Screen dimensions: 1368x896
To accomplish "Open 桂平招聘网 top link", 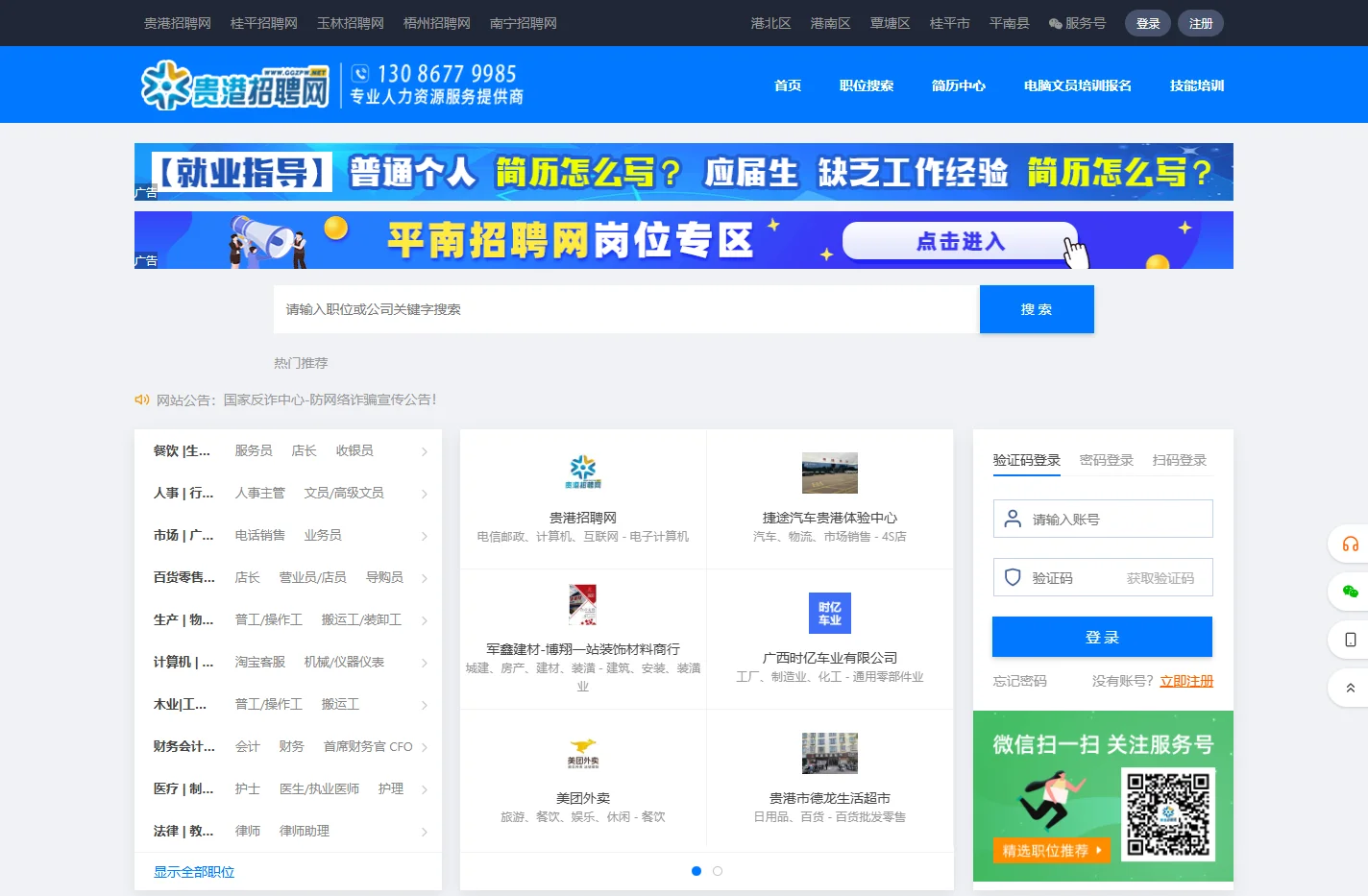I will click(x=264, y=23).
